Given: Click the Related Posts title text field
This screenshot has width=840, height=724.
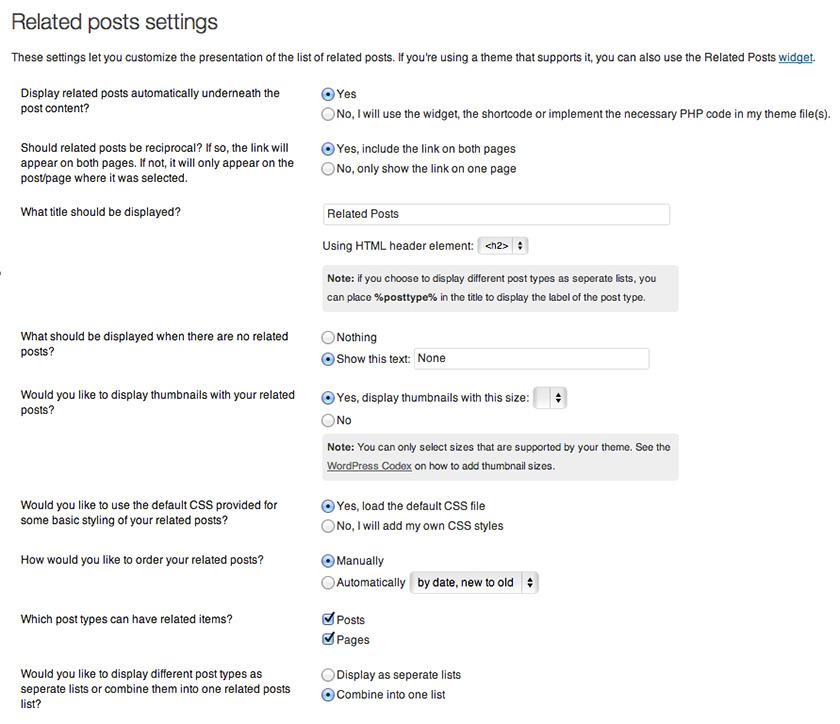Looking at the screenshot, I should tap(496, 214).
